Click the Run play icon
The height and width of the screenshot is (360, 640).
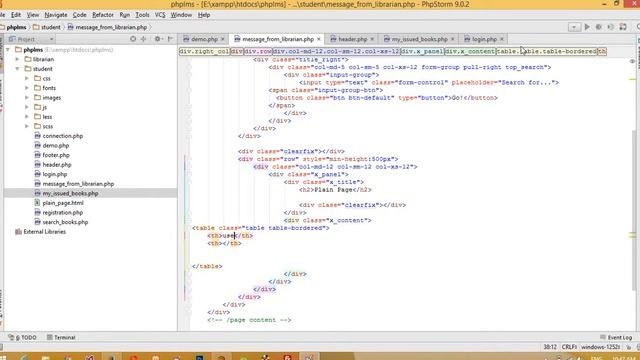coord(587,27)
